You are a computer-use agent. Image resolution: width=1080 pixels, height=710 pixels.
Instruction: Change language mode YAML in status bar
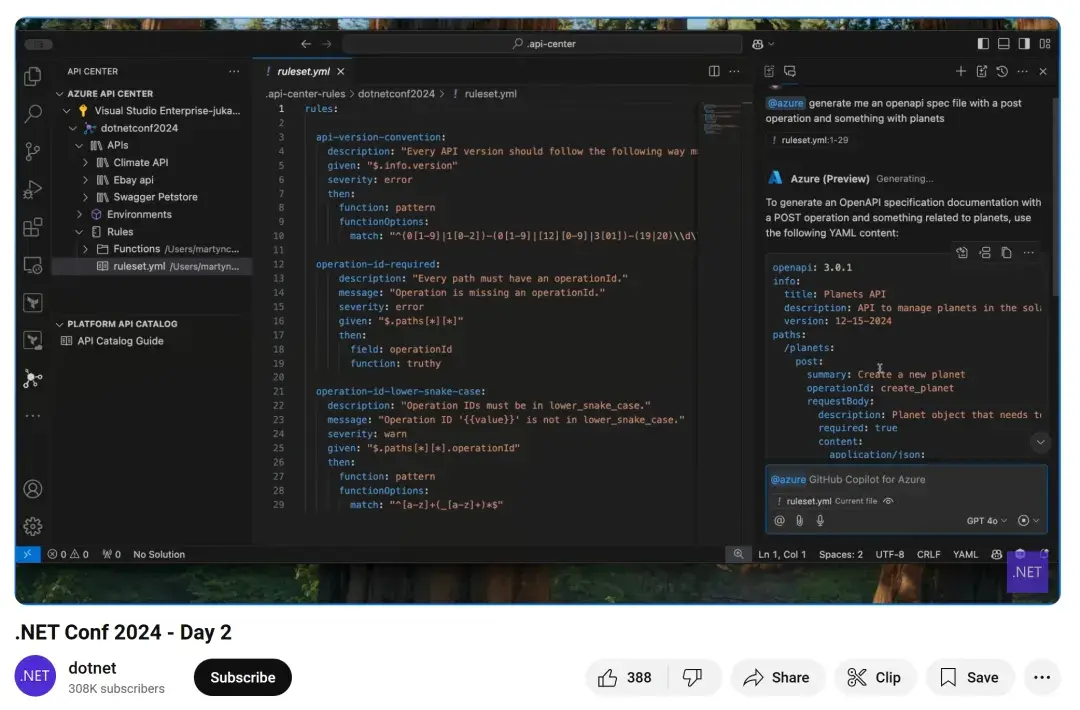tap(965, 554)
